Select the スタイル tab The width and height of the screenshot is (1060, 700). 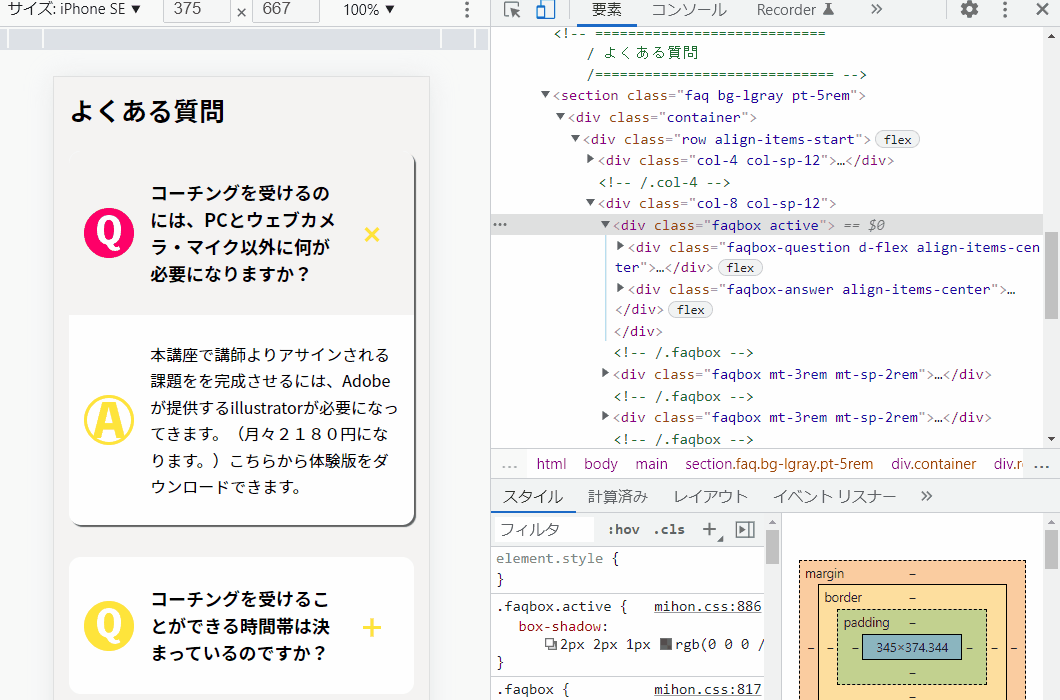[533, 496]
